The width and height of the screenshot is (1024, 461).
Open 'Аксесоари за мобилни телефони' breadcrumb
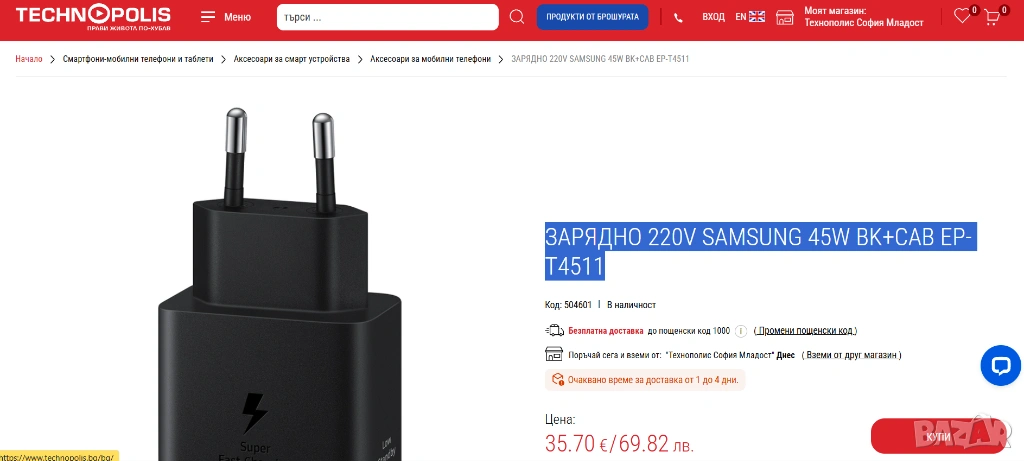(430, 59)
